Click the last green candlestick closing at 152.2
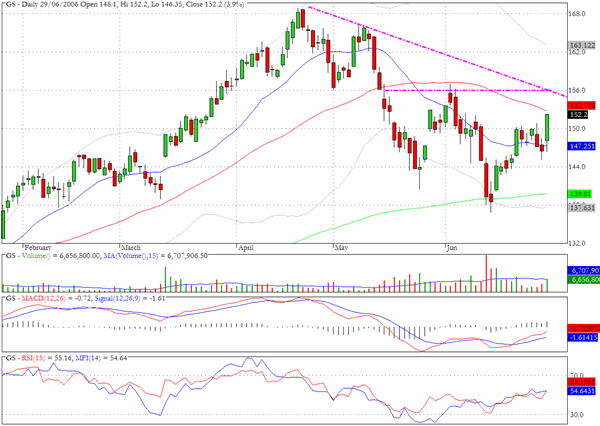 (547, 127)
